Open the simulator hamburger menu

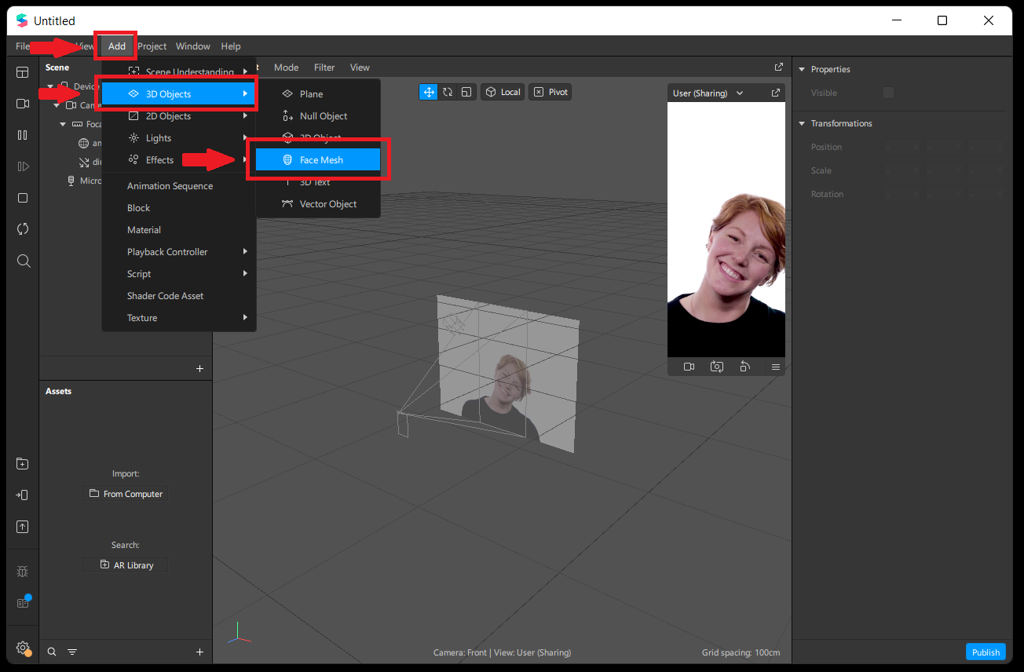pos(775,367)
